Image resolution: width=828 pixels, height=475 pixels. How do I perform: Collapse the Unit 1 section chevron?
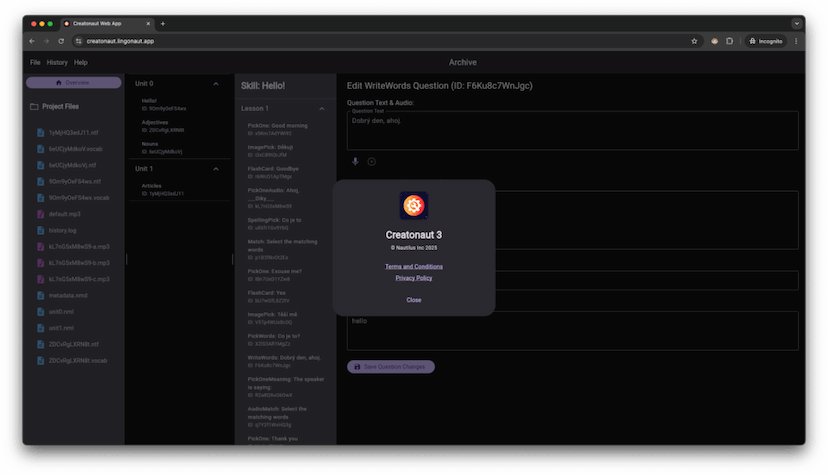coord(216,169)
